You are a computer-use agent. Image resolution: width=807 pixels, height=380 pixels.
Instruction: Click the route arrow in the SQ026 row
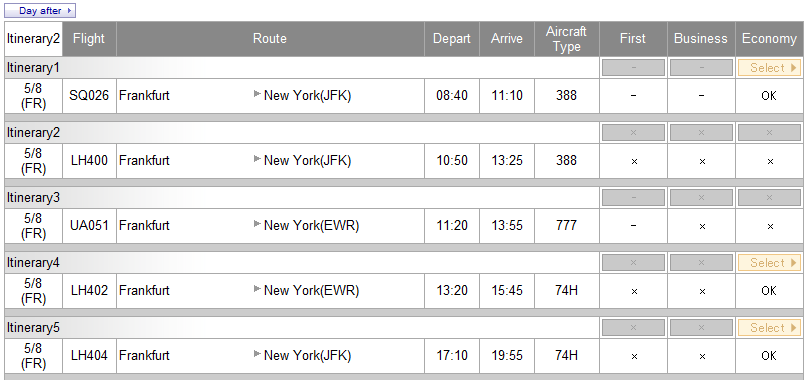[x=257, y=94]
